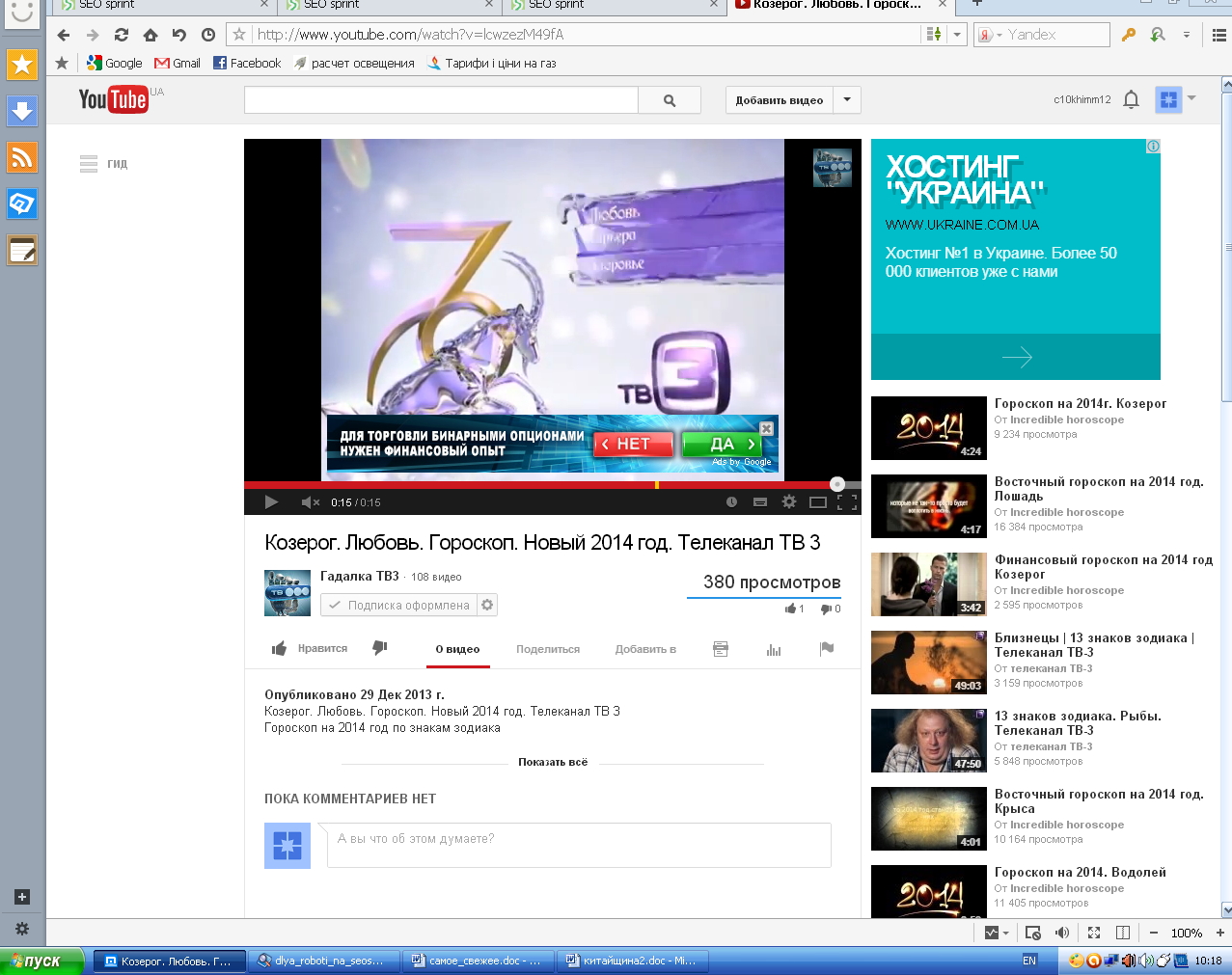Open browsing history clock icon in the toolbar

click(208, 35)
